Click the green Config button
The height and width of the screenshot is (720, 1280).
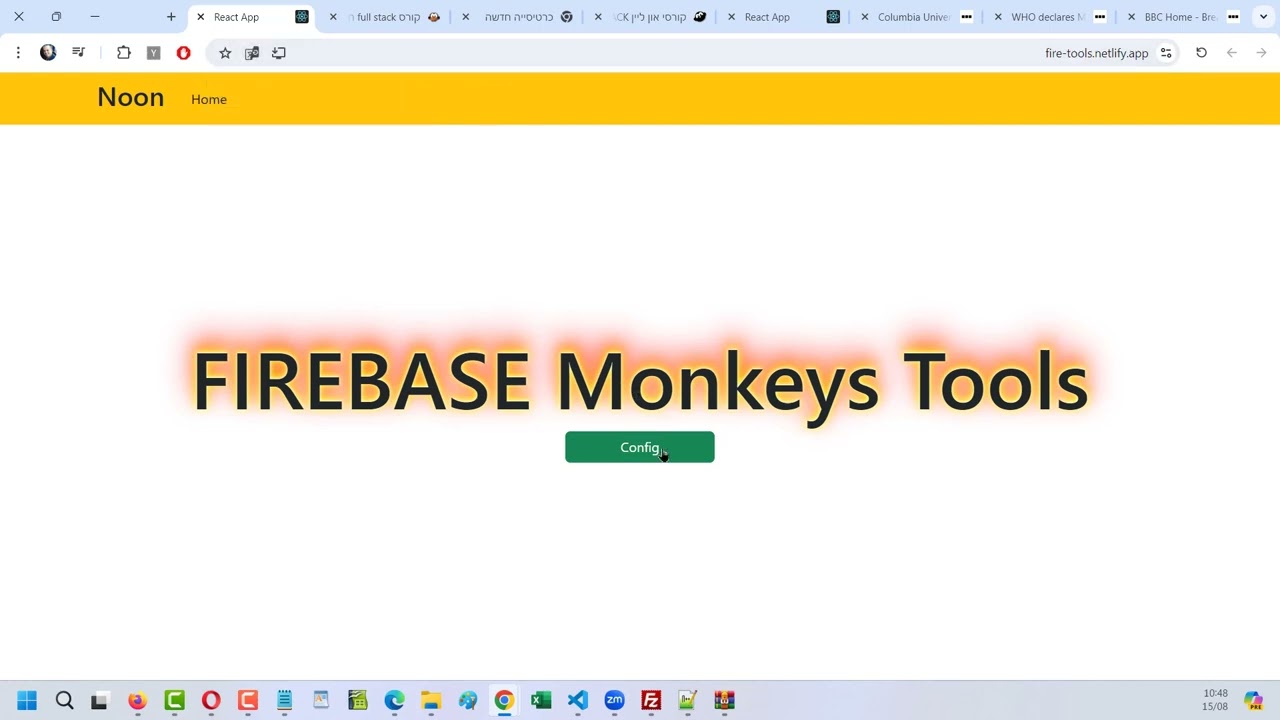(x=640, y=447)
